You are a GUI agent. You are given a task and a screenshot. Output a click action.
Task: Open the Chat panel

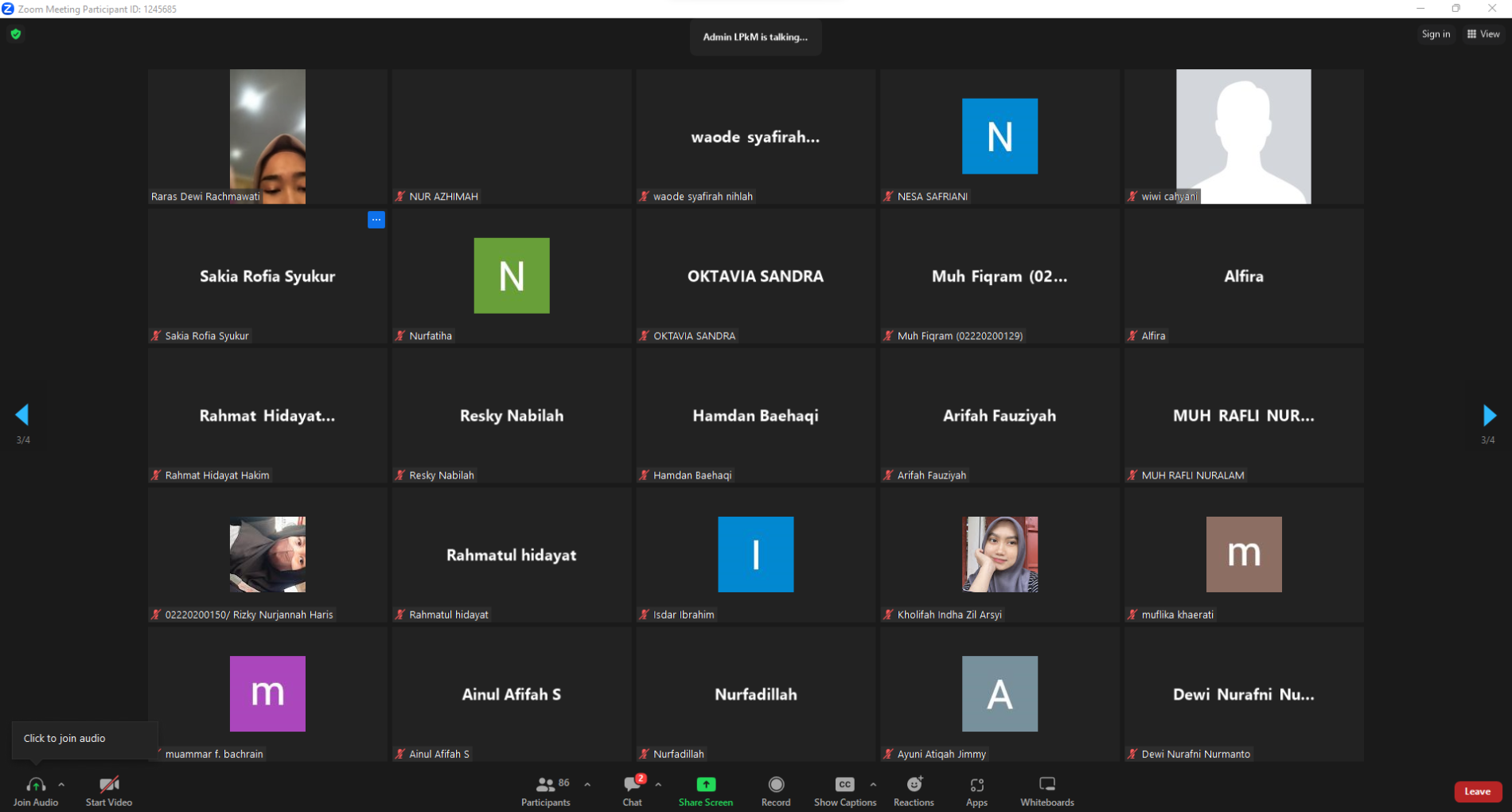point(633,791)
